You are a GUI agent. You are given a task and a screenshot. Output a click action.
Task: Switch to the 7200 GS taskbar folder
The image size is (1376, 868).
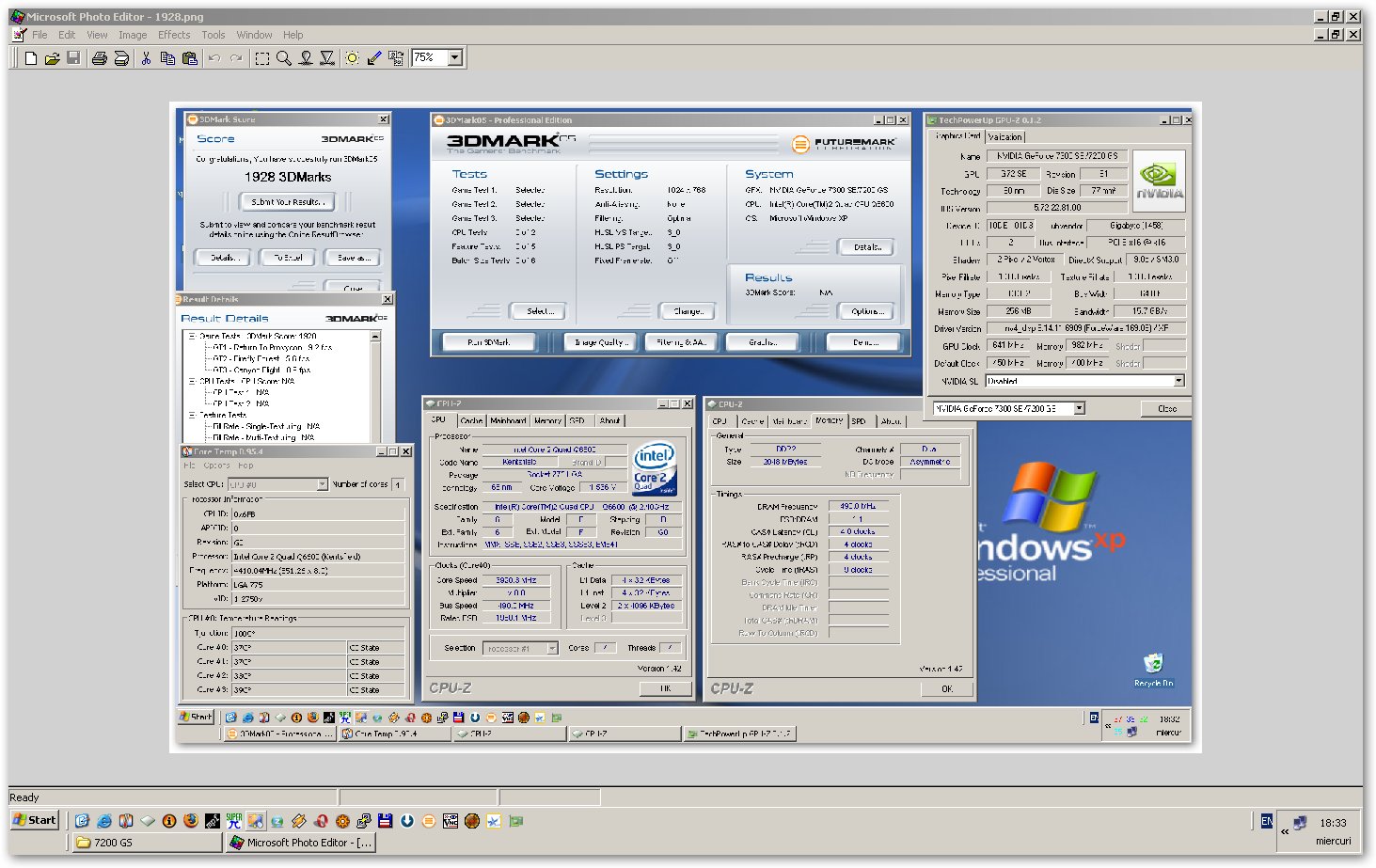point(147,843)
